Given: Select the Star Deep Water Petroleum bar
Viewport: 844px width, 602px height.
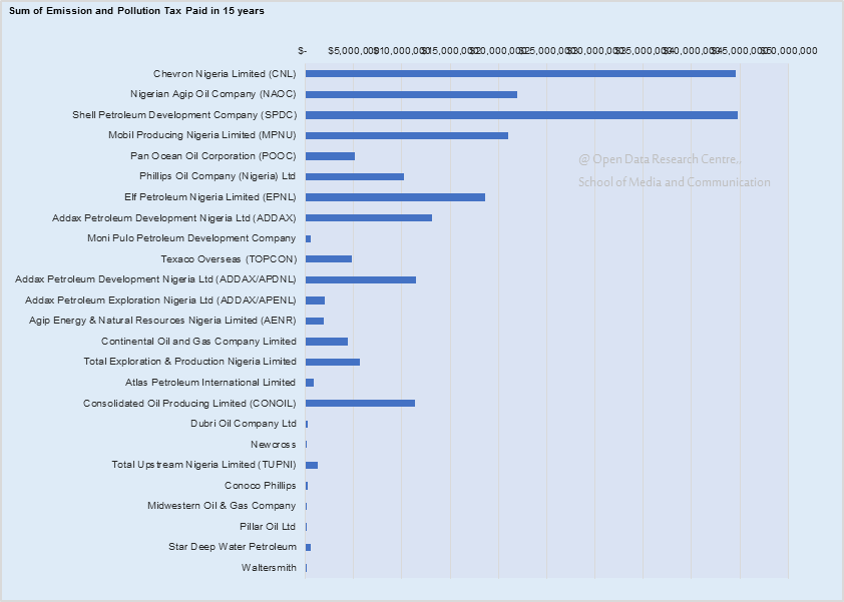Looking at the screenshot, I should pyautogui.click(x=308, y=548).
